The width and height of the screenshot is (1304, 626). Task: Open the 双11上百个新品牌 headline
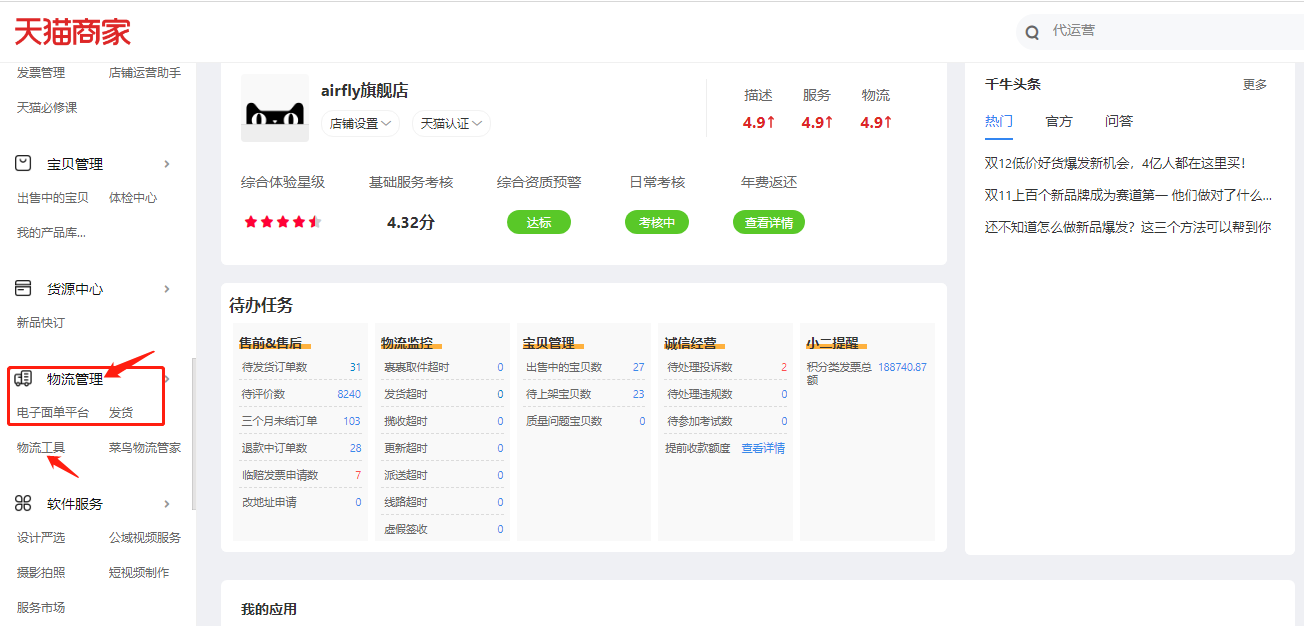click(x=1128, y=195)
